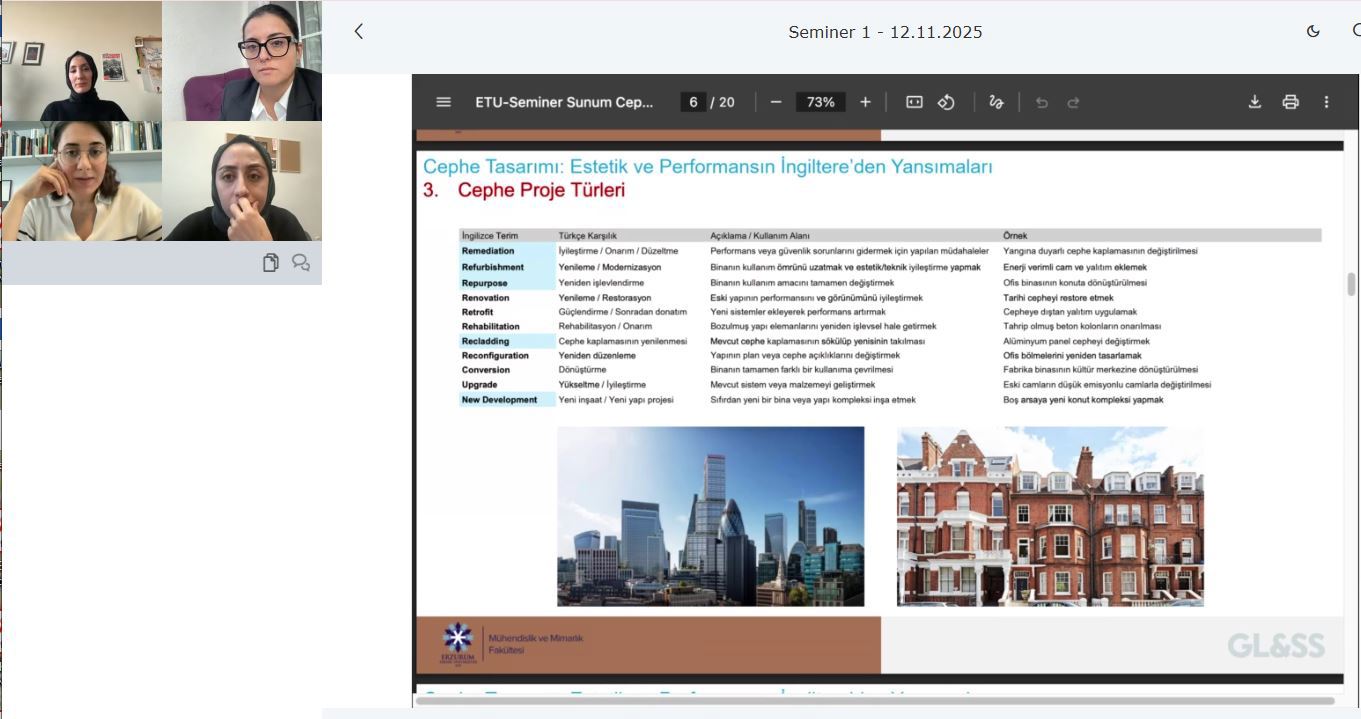This screenshot has width=1361, height=719.
Task: Go back using the left chevron
Action: coord(359,31)
